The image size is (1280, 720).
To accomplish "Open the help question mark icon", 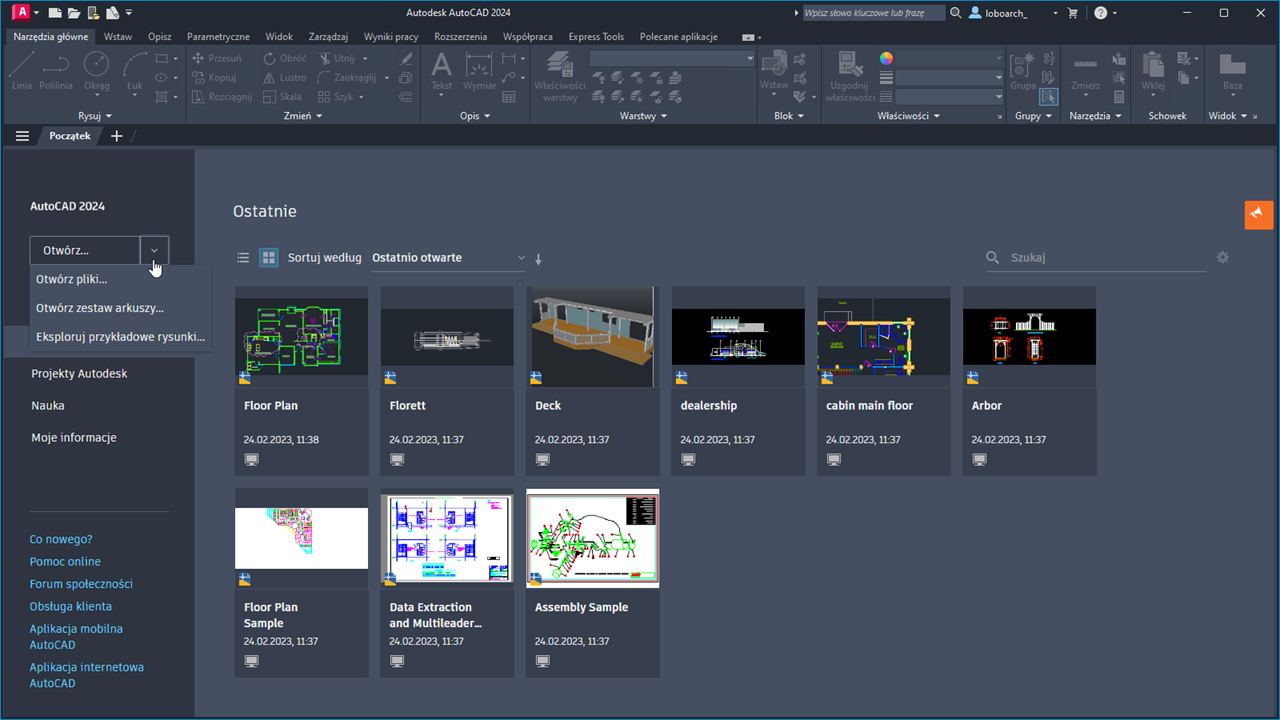I will [x=1101, y=13].
